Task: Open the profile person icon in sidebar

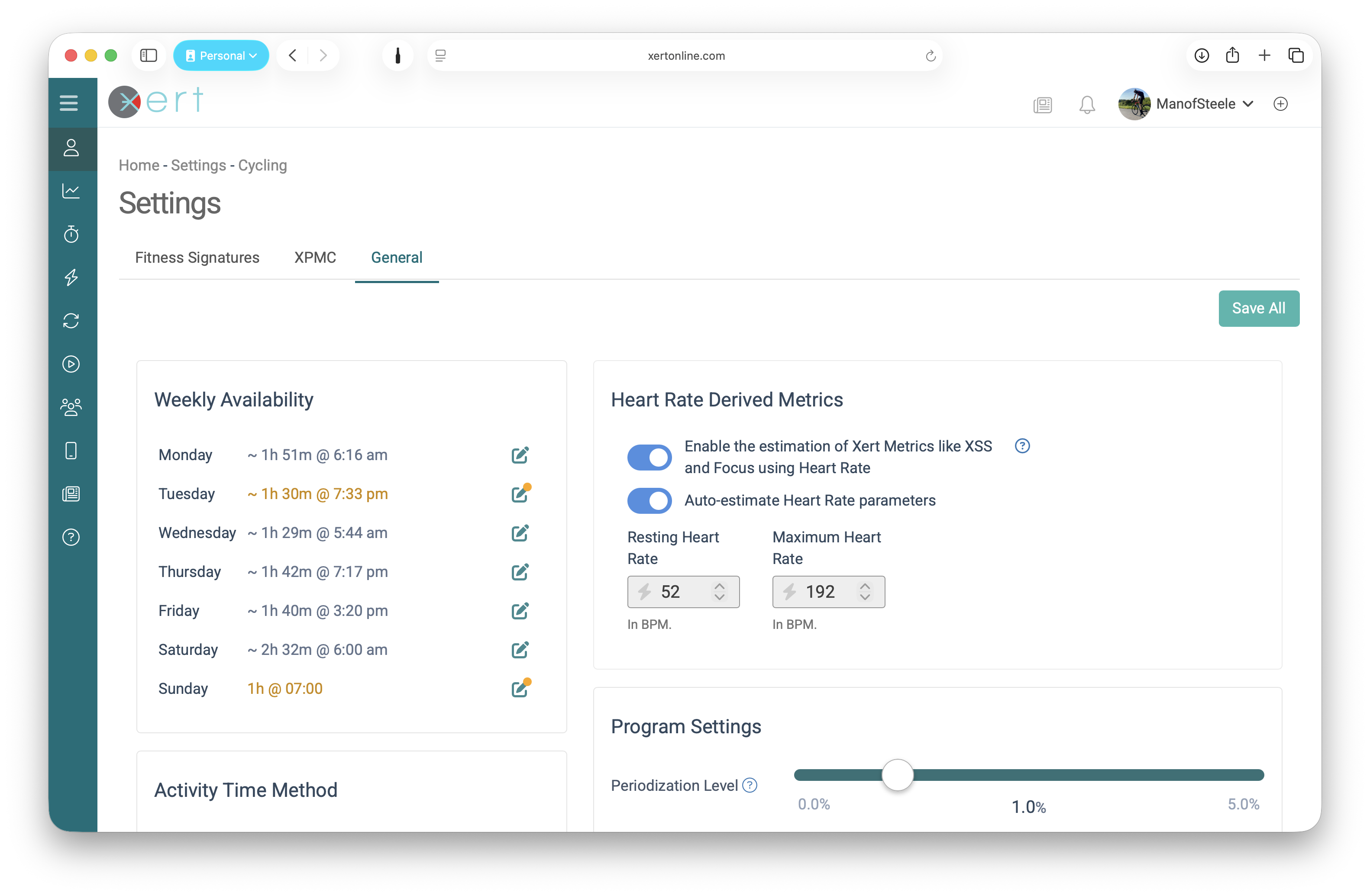Action: [x=71, y=148]
